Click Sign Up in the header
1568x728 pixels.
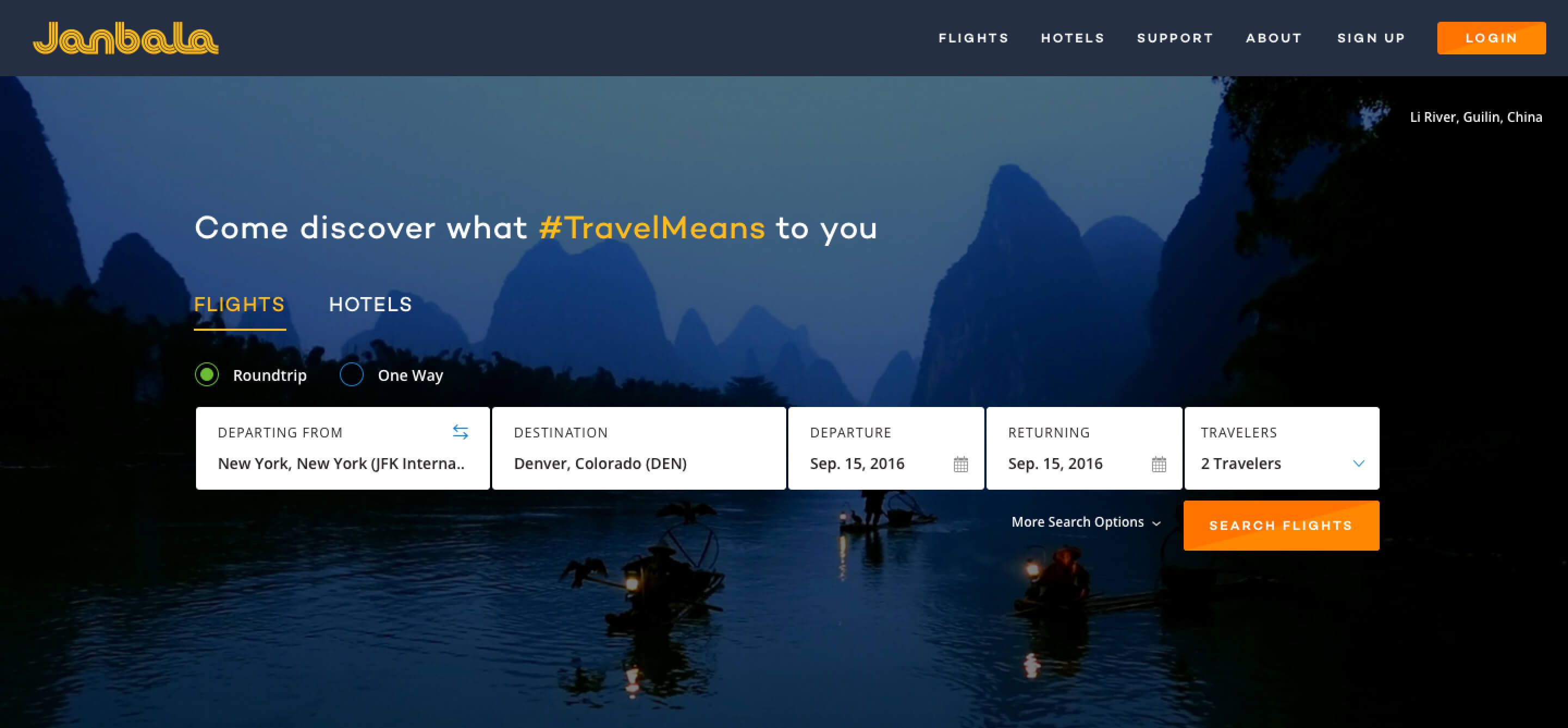(x=1371, y=38)
